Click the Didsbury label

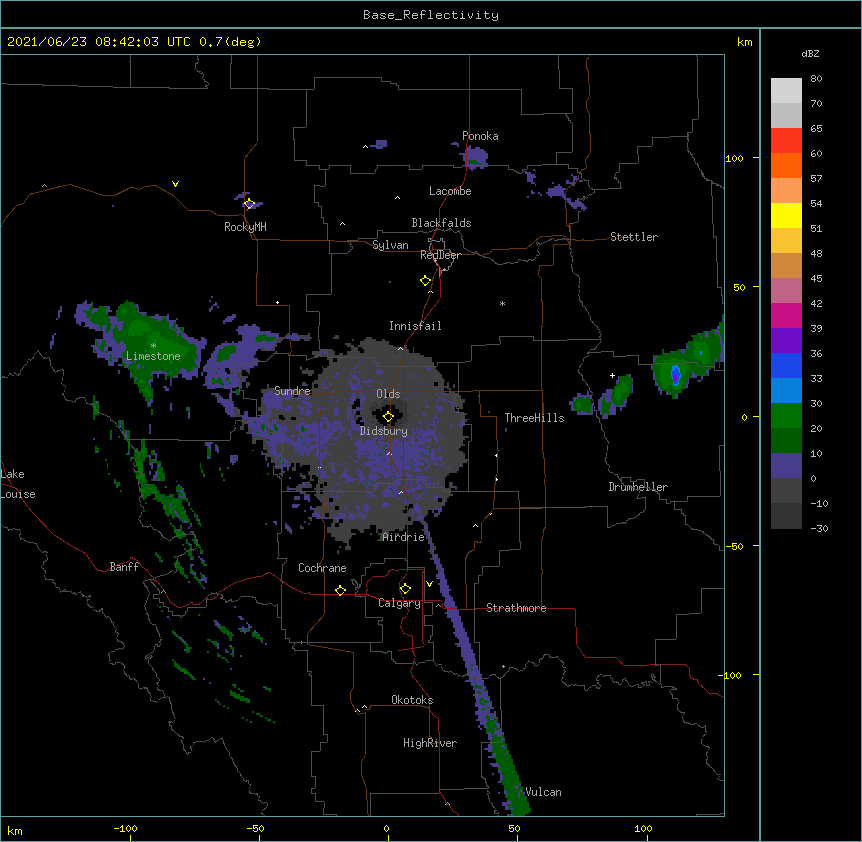coord(384,431)
